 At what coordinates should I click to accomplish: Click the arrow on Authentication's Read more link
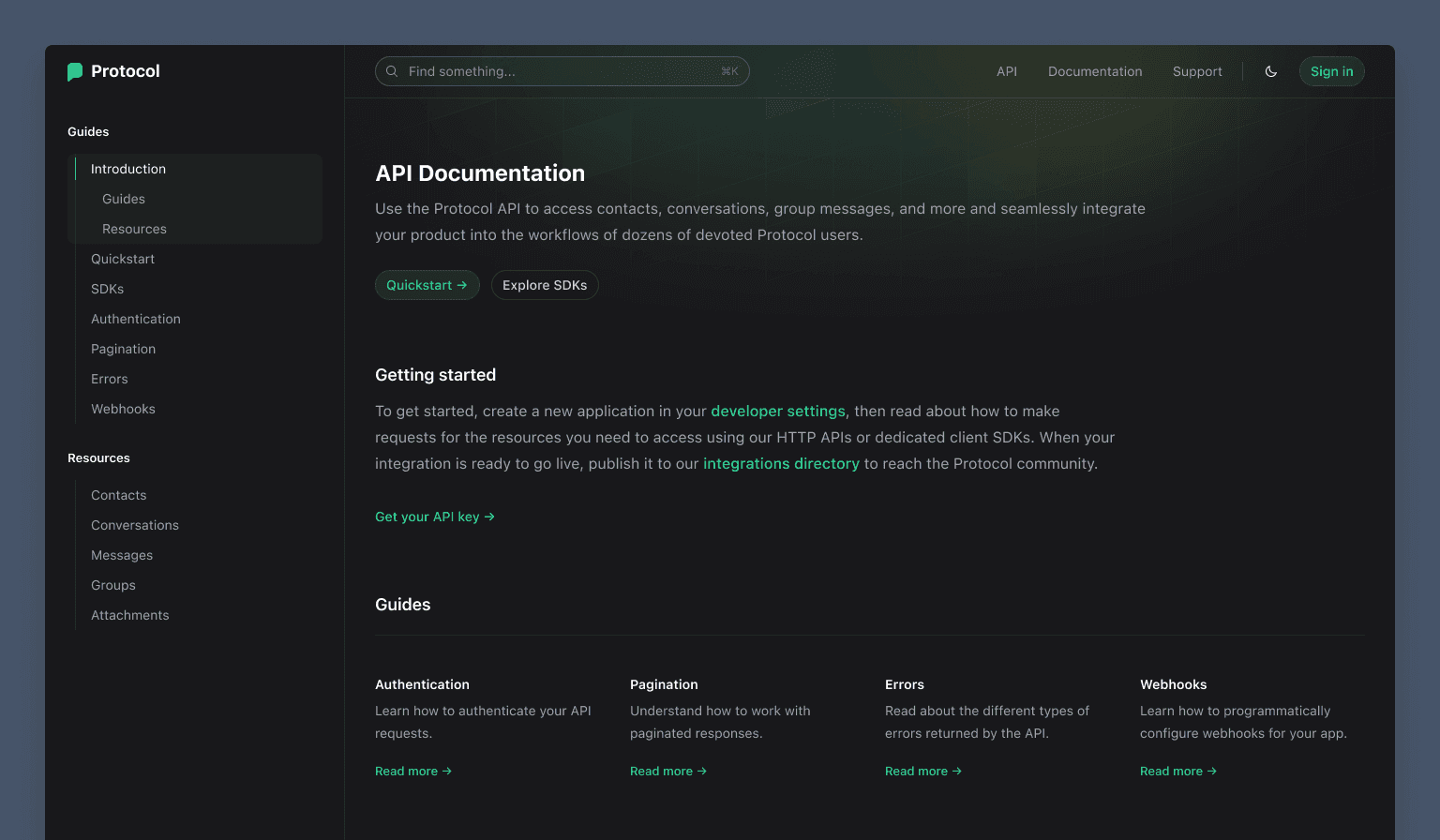[x=447, y=771]
